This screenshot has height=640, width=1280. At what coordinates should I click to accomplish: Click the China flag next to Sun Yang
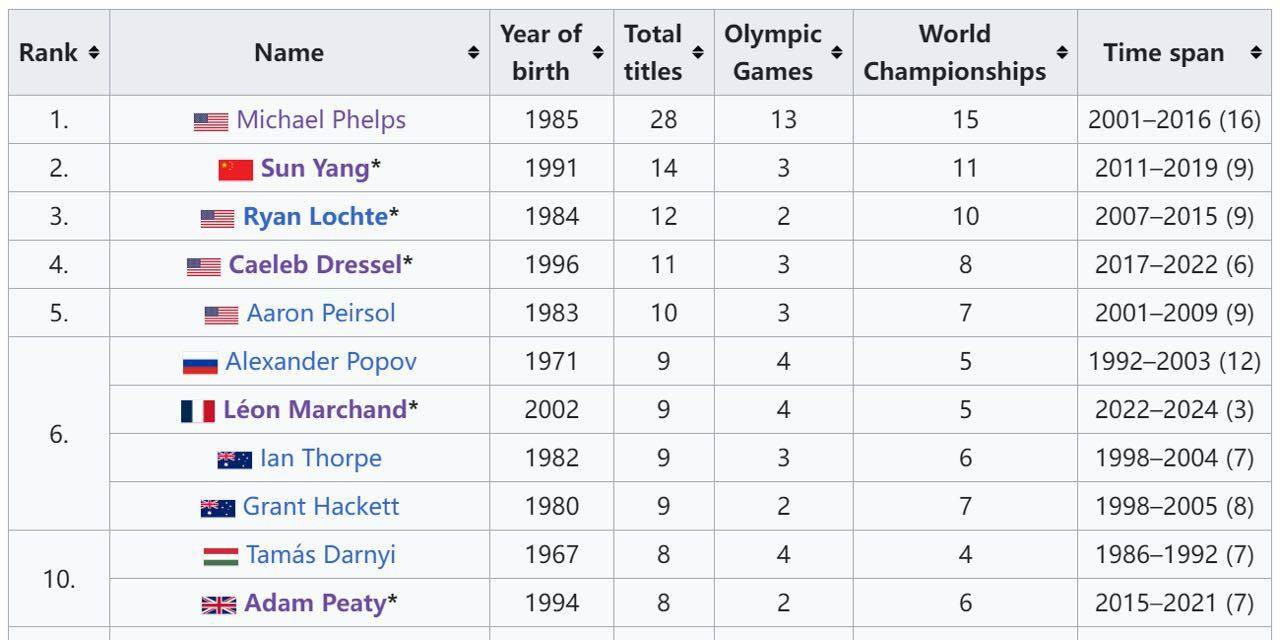(x=235, y=169)
